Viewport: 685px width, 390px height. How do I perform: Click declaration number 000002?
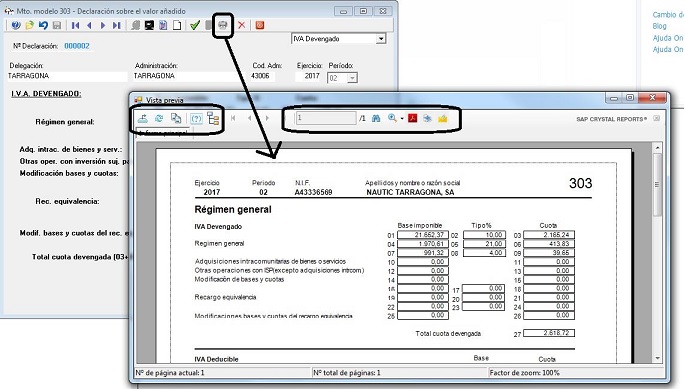(x=77, y=46)
